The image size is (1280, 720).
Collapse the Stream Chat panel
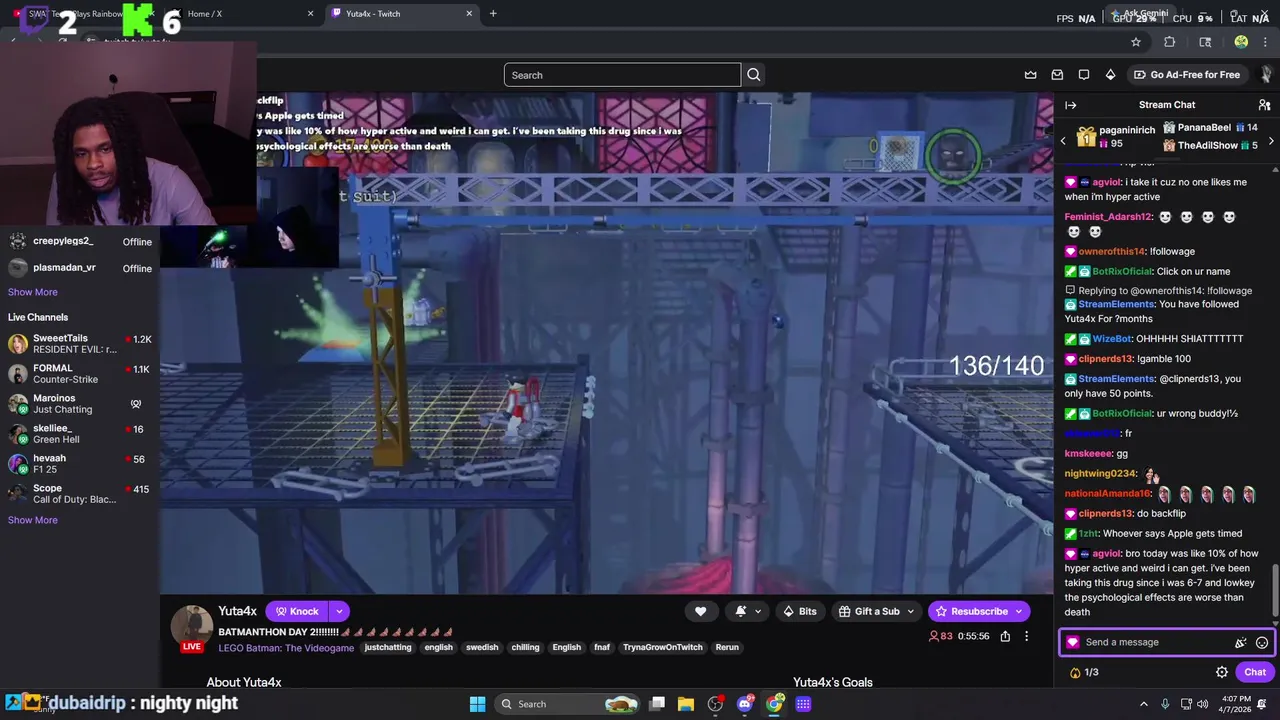click(x=1071, y=105)
